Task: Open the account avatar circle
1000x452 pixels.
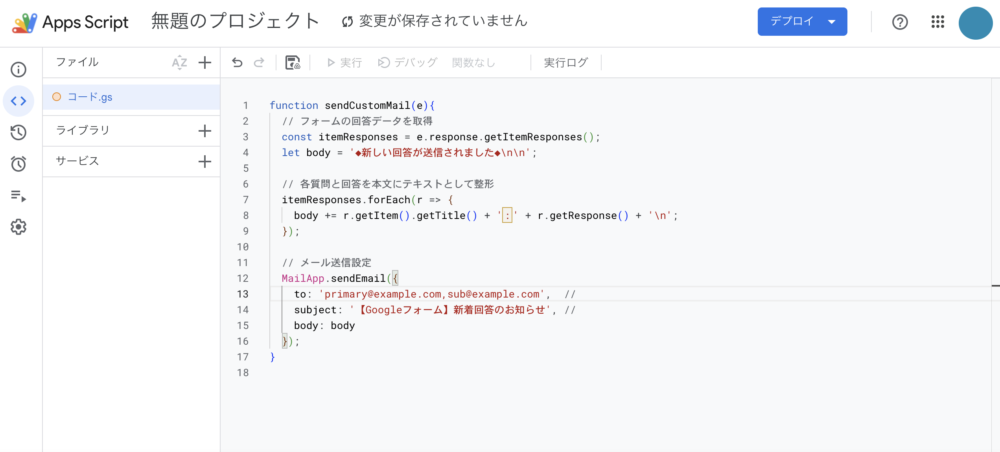Action: (975, 22)
